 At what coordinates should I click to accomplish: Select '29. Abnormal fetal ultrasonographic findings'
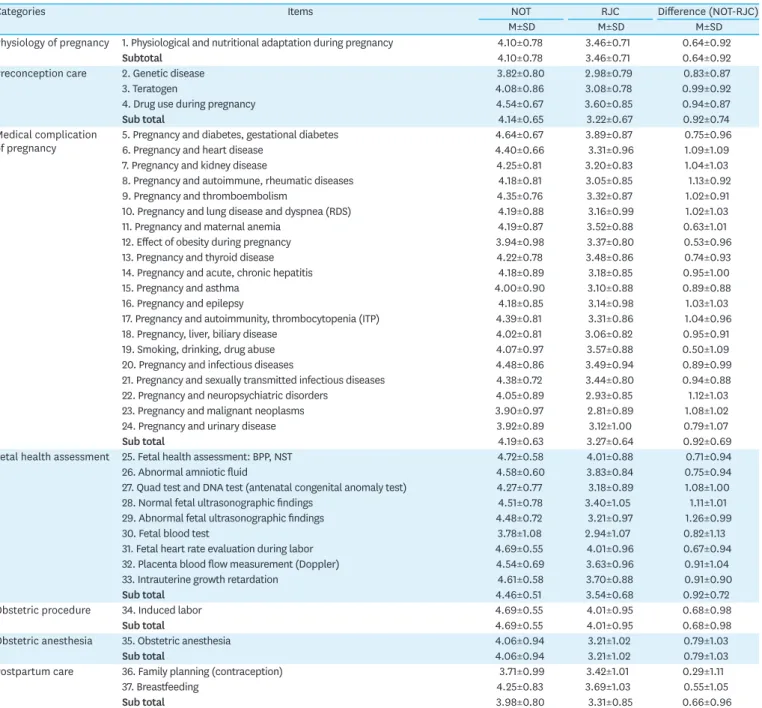coord(223,518)
